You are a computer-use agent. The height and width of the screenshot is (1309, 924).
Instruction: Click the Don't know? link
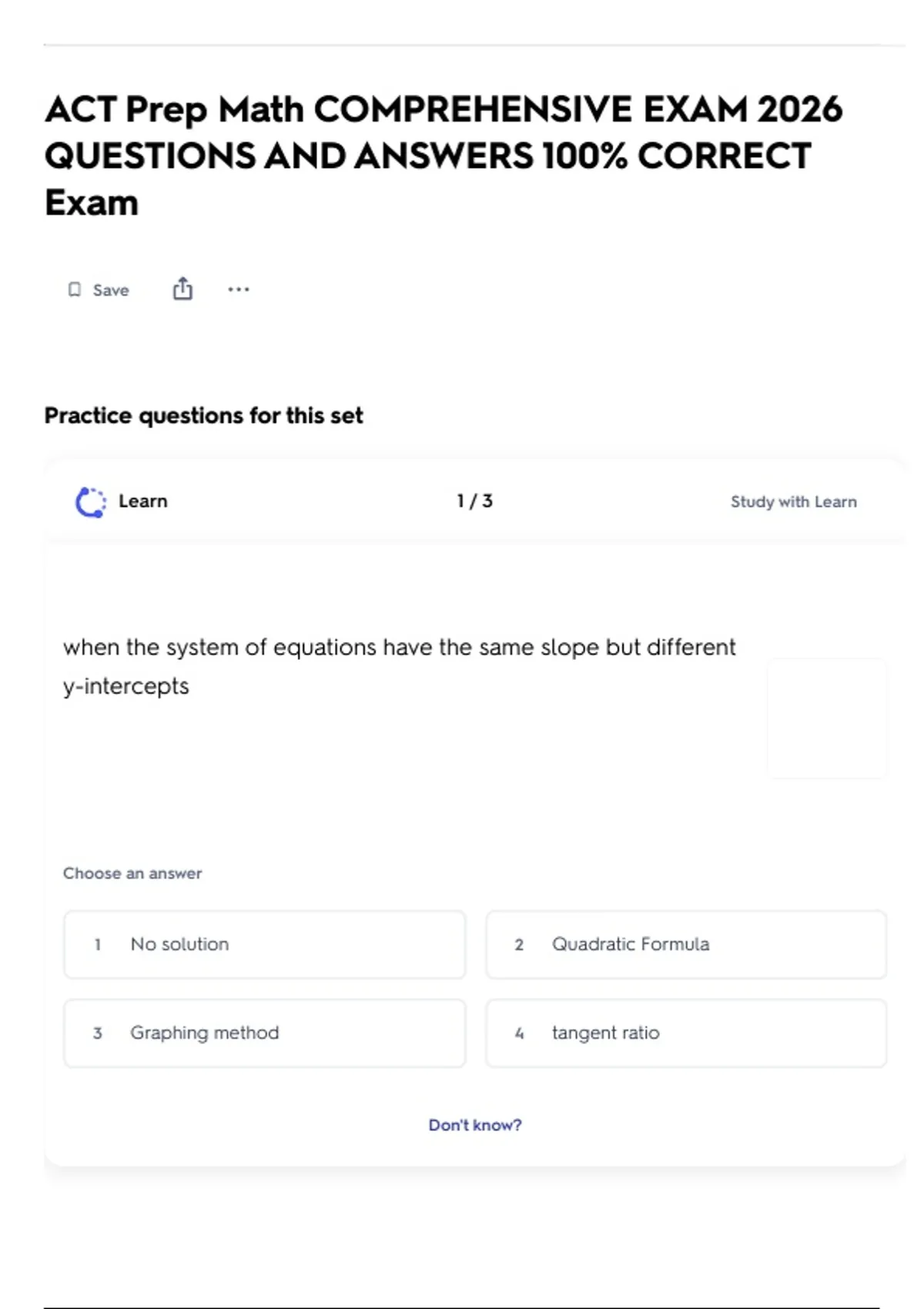(474, 1125)
